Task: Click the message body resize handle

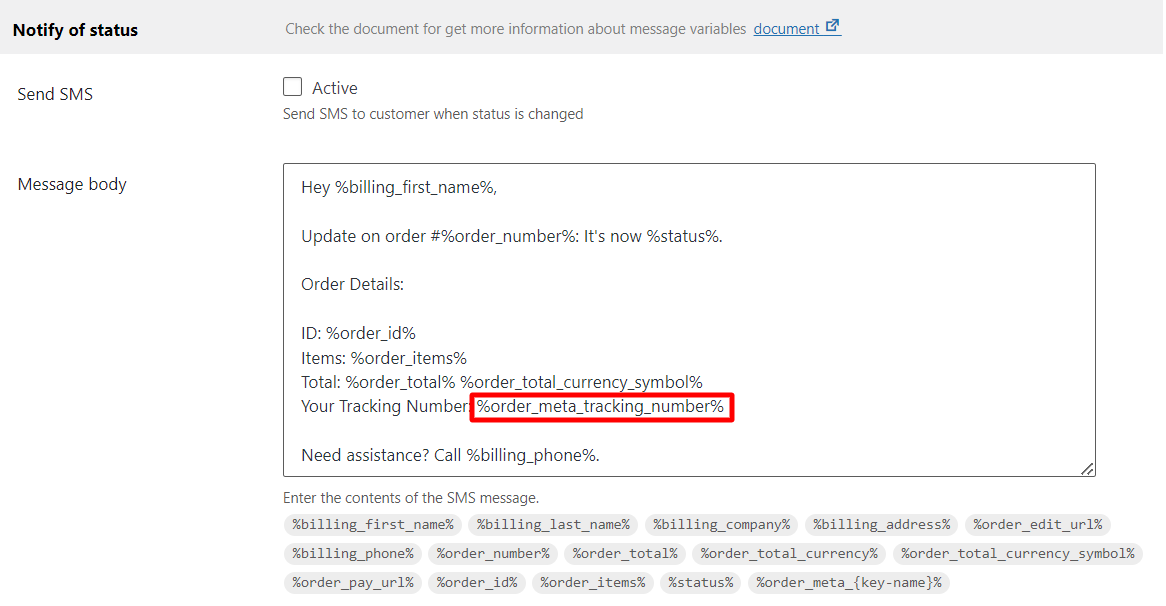Action: click(1087, 468)
